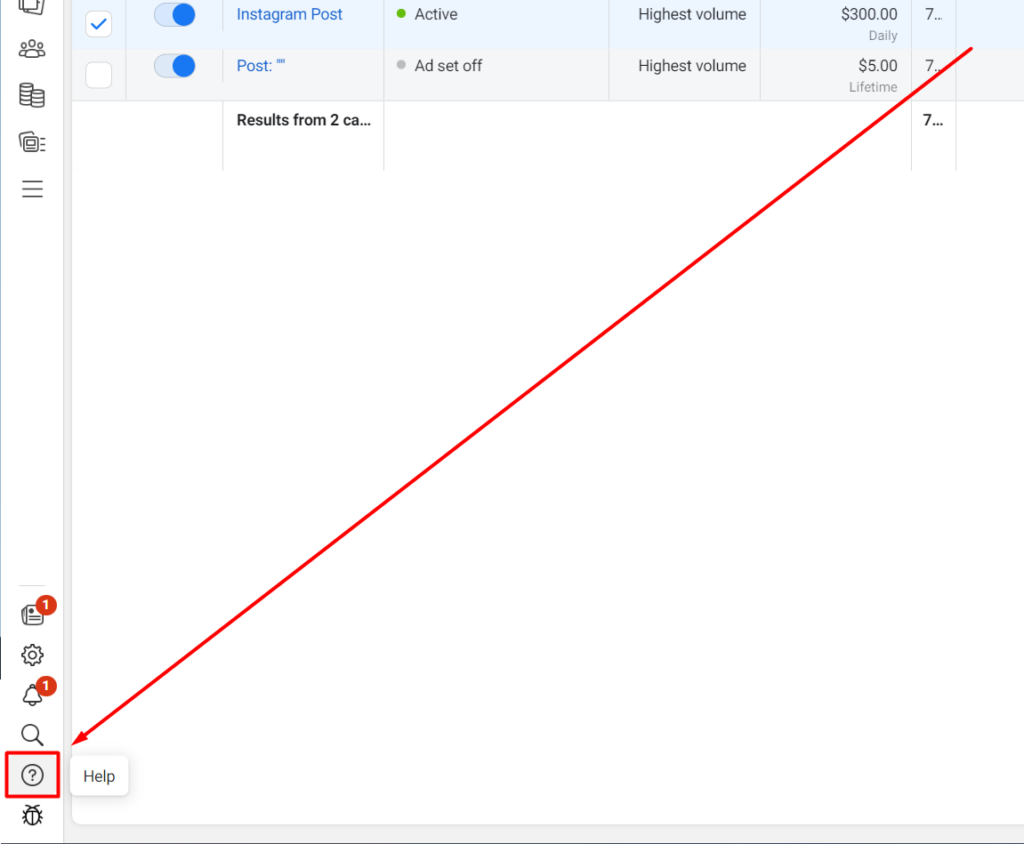Uncheck the Instagram Post row checkbox
Viewport: 1024px width, 844px height.
click(99, 24)
